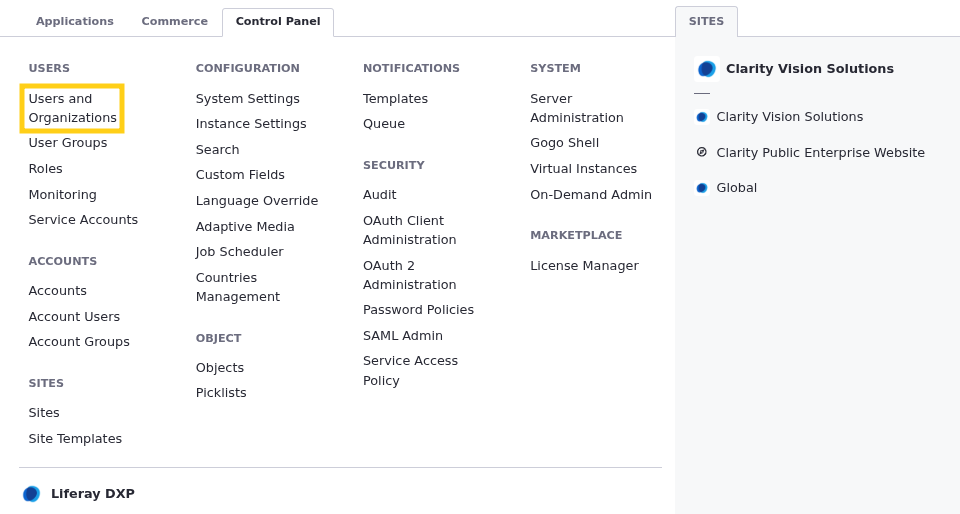The image size is (960, 514).
Task: Launch Gogo Shell
Action: point(564,143)
